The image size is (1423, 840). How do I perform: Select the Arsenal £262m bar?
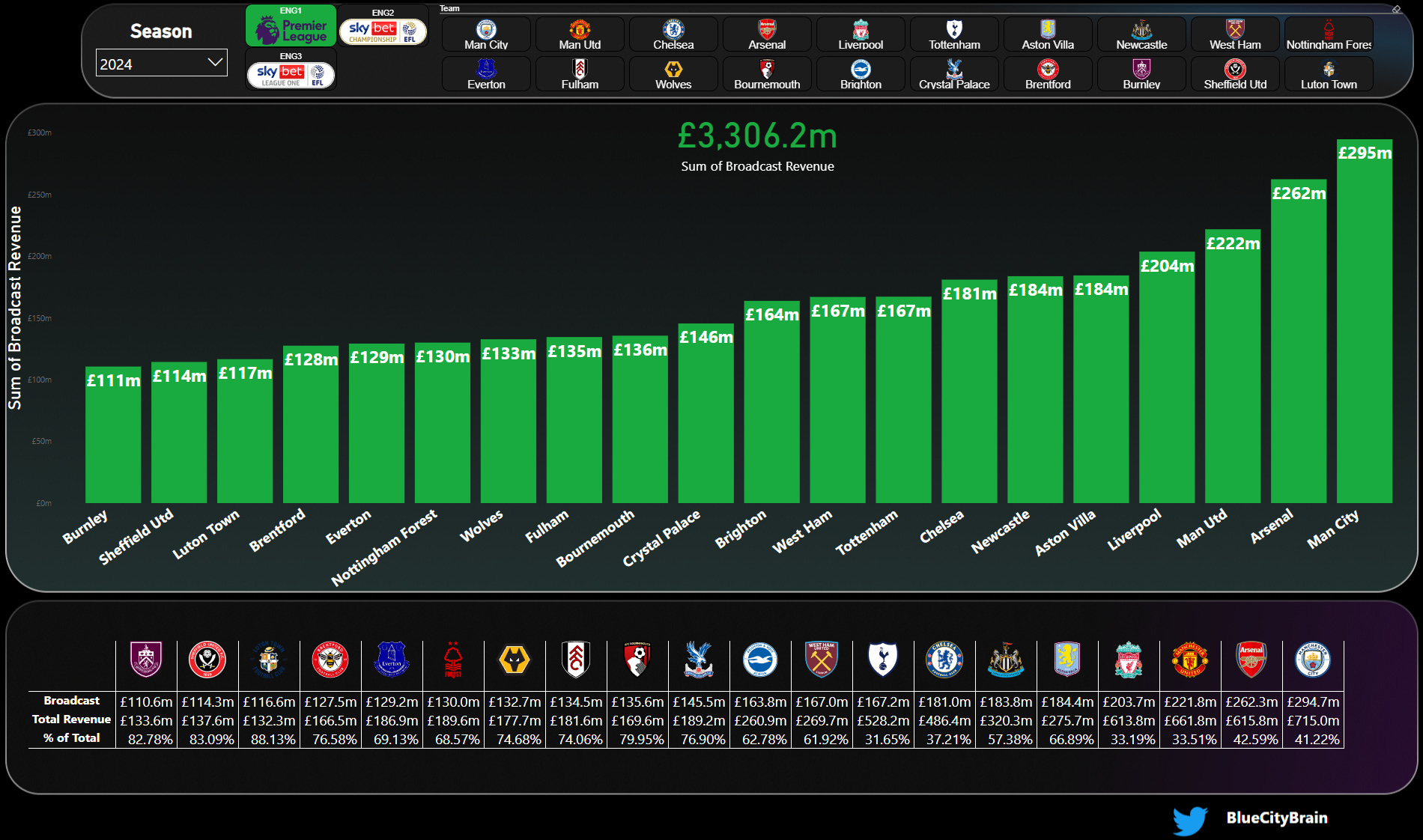point(1299,341)
